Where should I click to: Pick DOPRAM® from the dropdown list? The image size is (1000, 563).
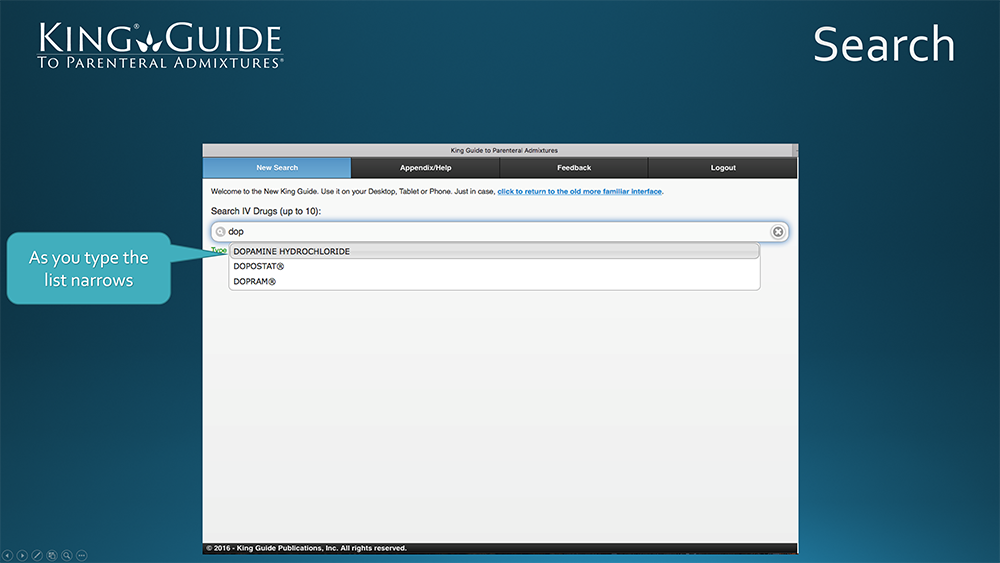494,281
